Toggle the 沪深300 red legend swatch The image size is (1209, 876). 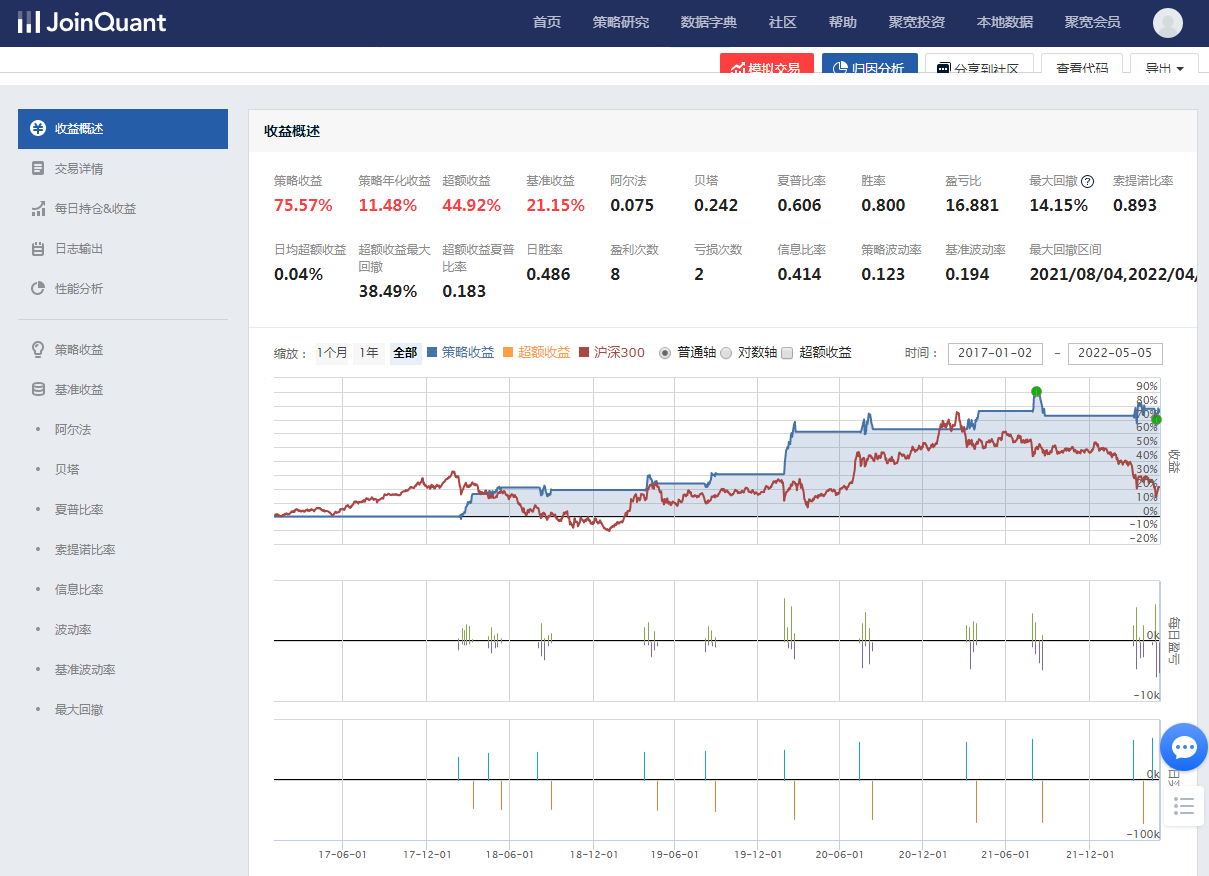[x=585, y=353]
